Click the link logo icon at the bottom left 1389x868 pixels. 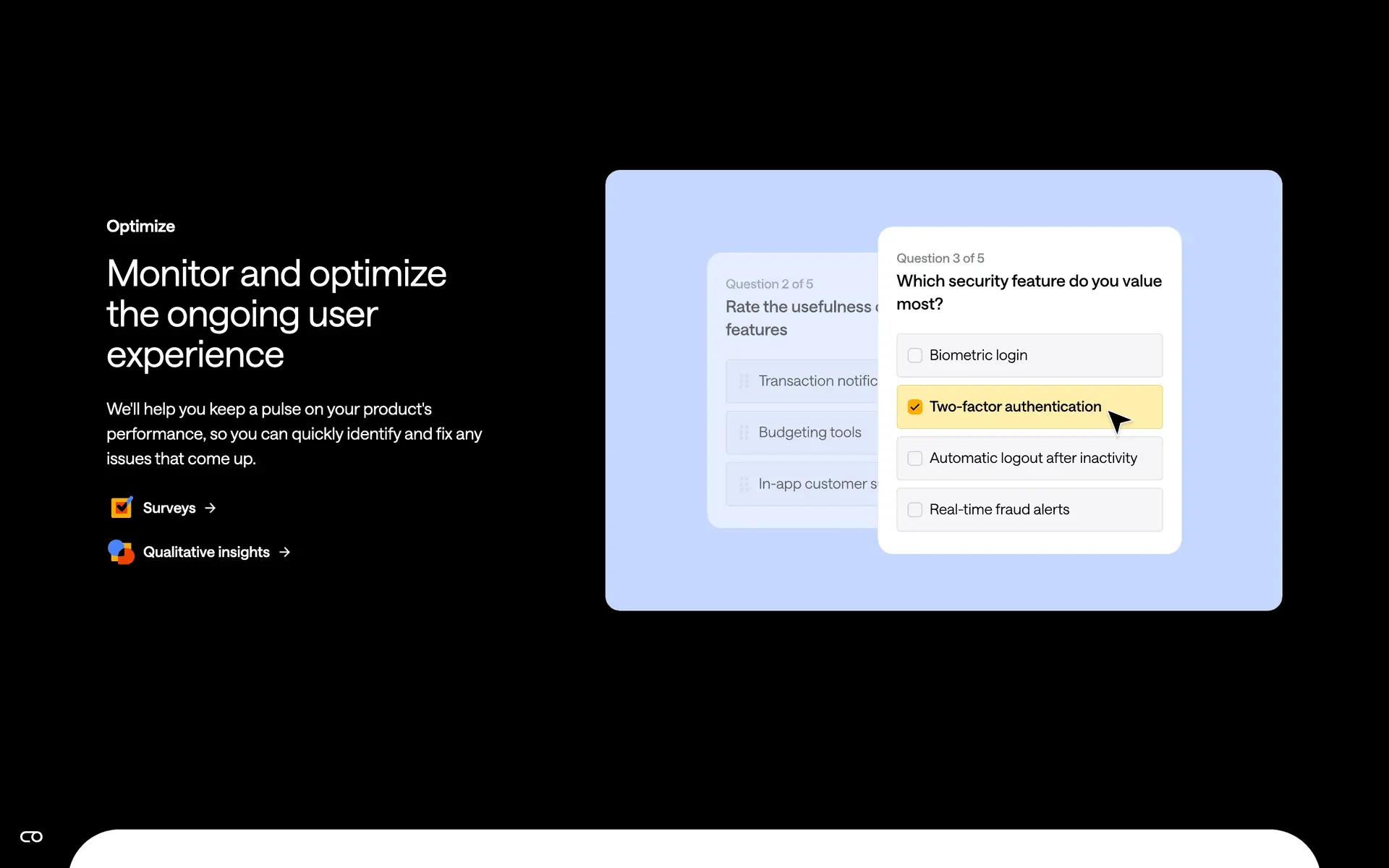pos(31,837)
